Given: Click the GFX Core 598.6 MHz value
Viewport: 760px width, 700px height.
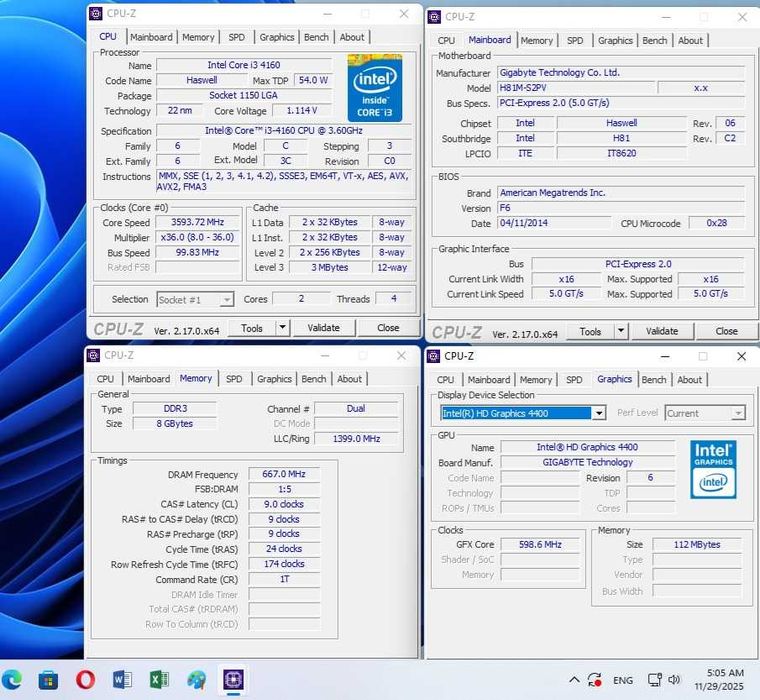Looking at the screenshot, I should click(540, 544).
